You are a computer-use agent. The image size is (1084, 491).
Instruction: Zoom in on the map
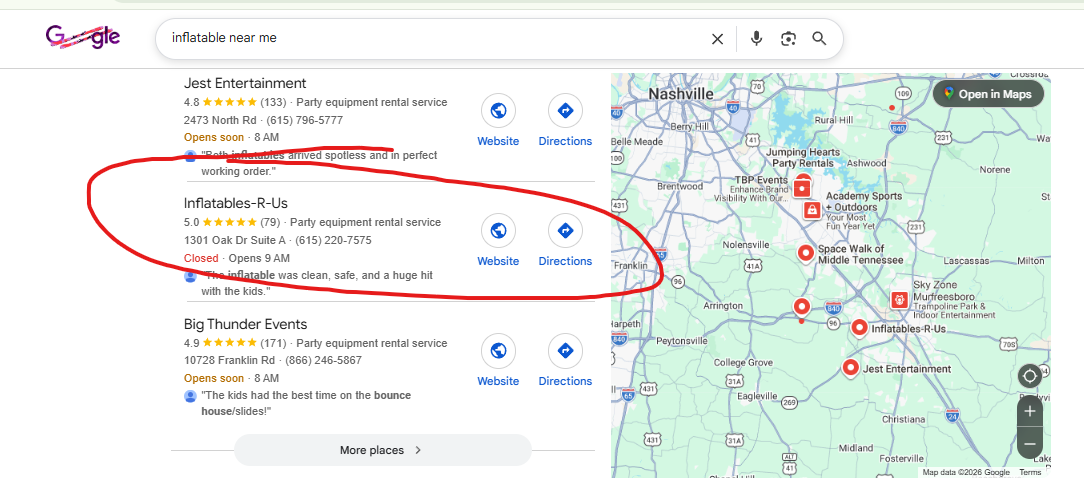pyautogui.click(x=1030, y=411)
